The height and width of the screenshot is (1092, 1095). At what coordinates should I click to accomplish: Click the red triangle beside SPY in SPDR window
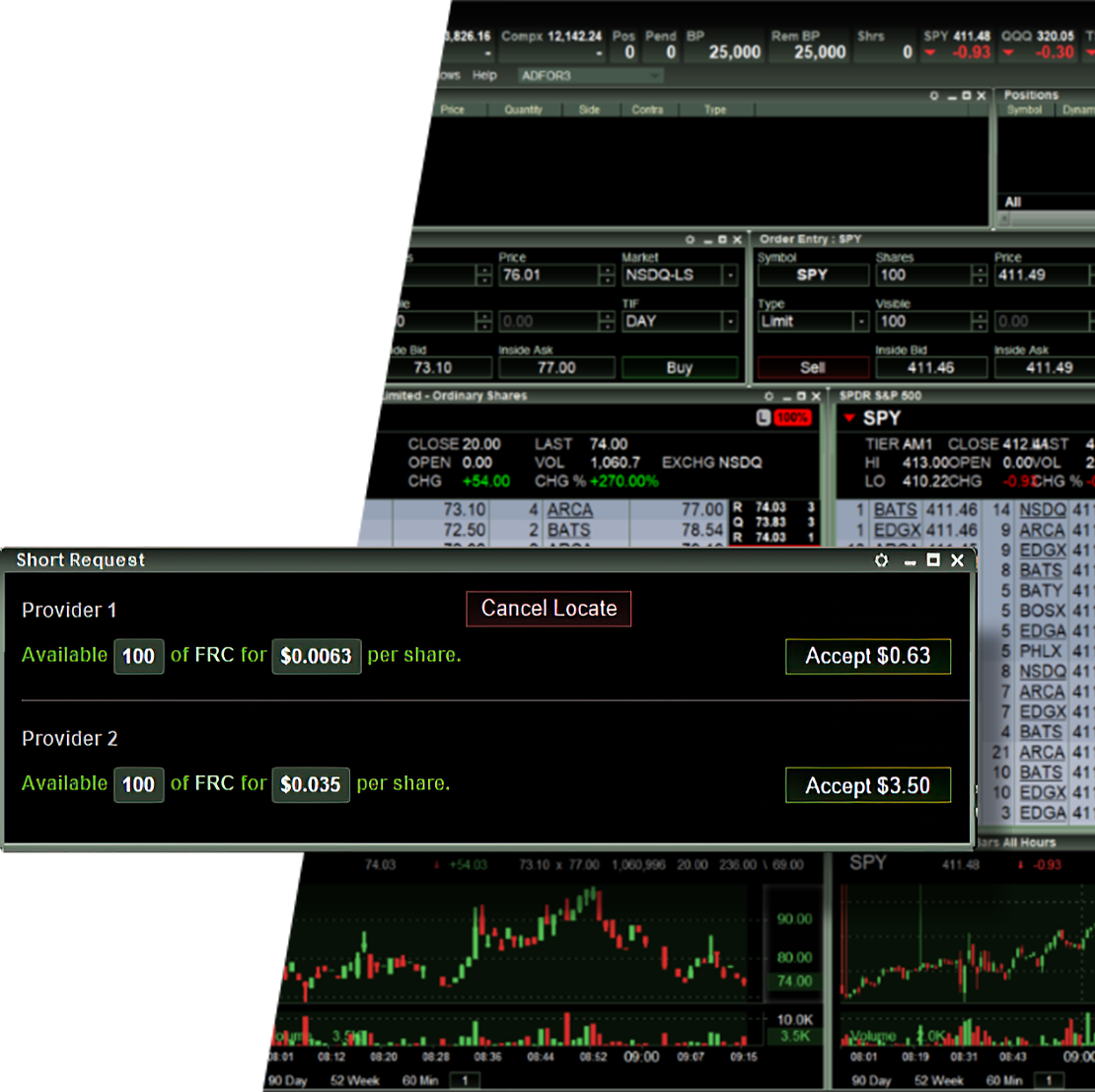coord(848,417)
